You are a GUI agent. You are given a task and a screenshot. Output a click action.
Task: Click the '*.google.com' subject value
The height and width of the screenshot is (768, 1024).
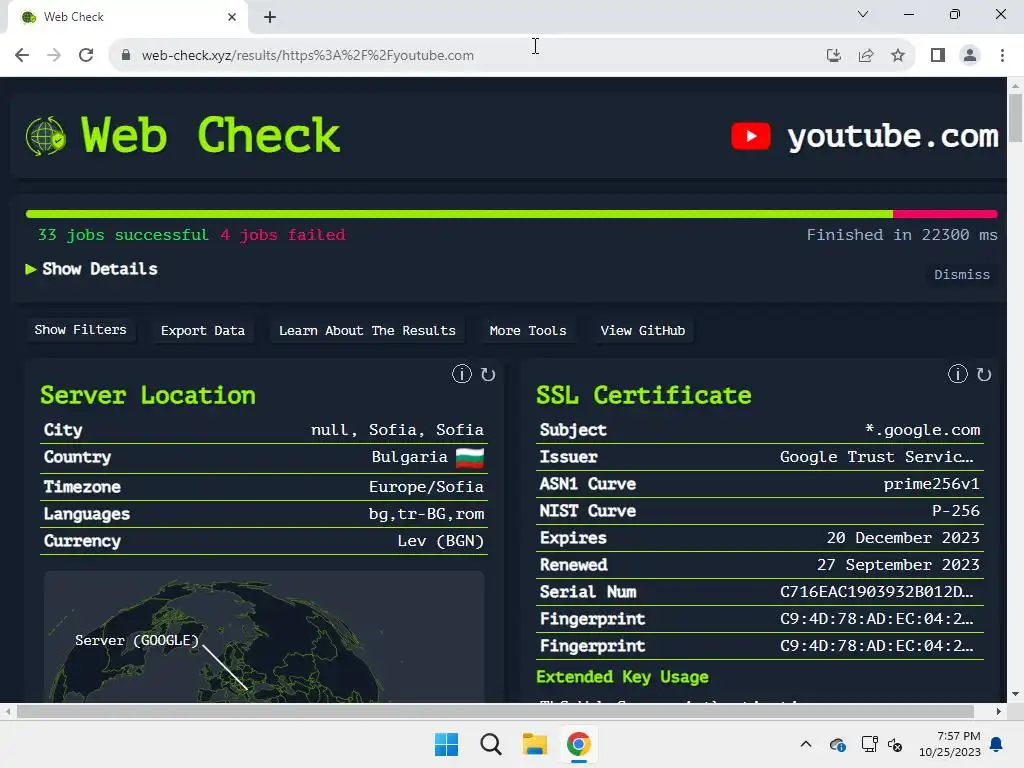click(922, 430)
